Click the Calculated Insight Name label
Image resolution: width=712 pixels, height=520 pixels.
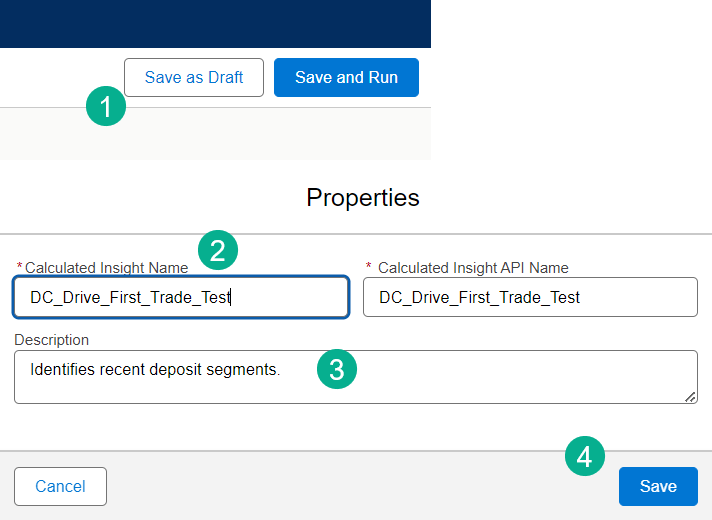106,268
